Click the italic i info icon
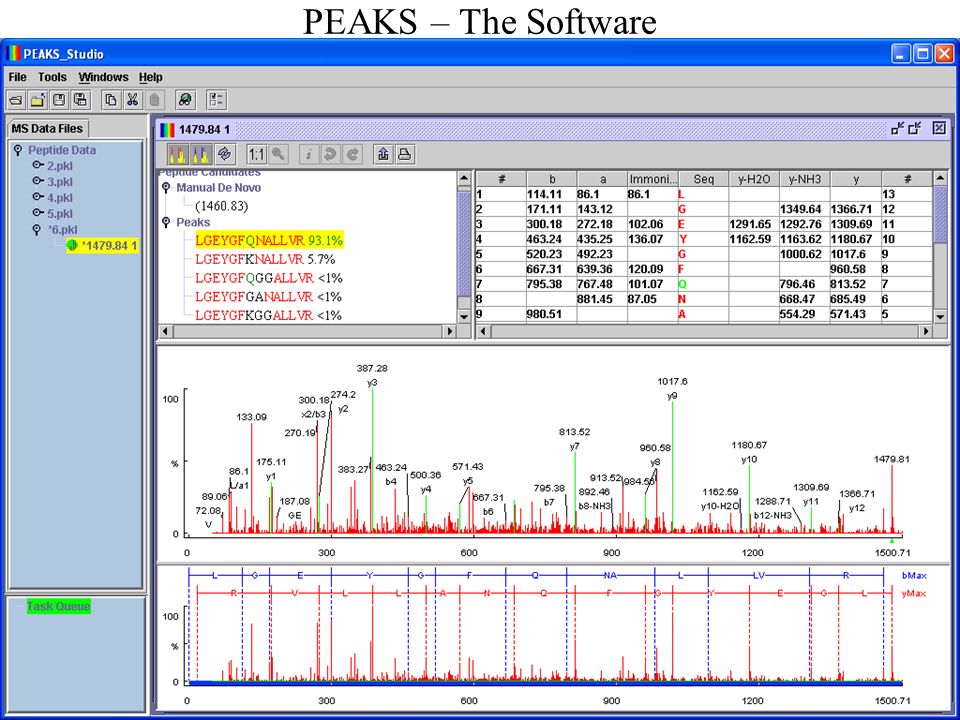960x720 pixels. pos(309,154)
